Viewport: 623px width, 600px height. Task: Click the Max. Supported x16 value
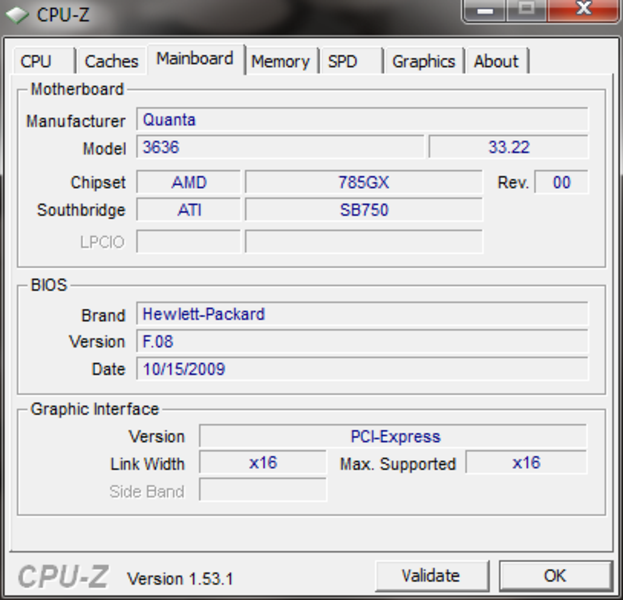click(x=526, y=463)
